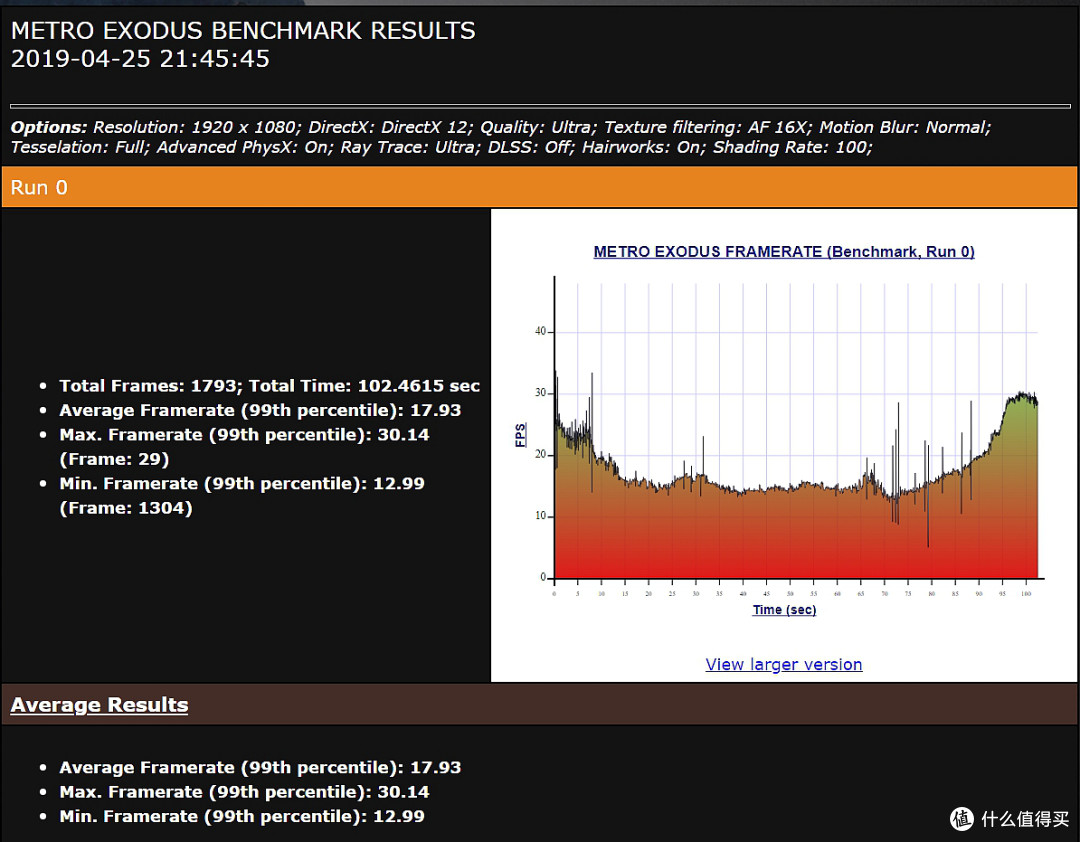The height and width of the screenshot is (842, 1080).
Task: Click Motion Blur: Normal option text
Action: pos(905,127)
